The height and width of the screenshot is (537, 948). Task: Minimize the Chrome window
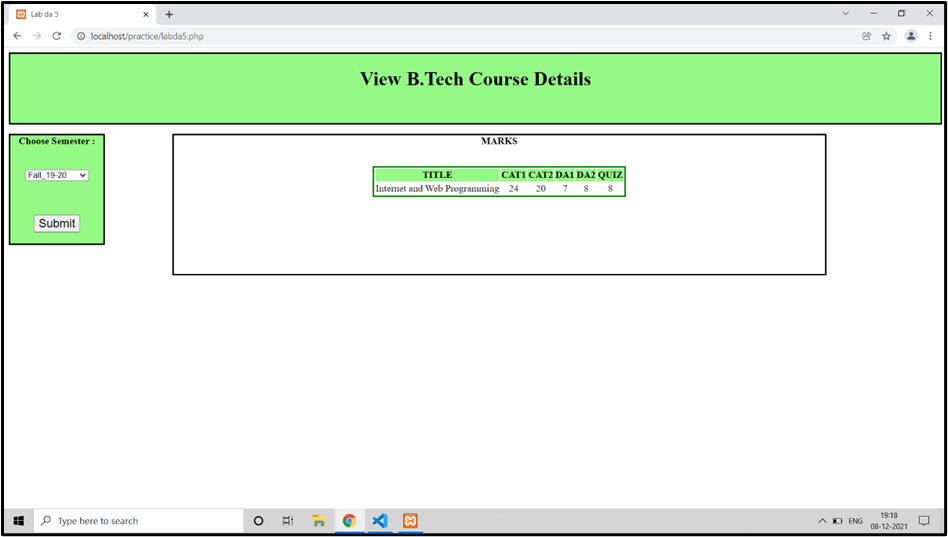click(874, 13)
